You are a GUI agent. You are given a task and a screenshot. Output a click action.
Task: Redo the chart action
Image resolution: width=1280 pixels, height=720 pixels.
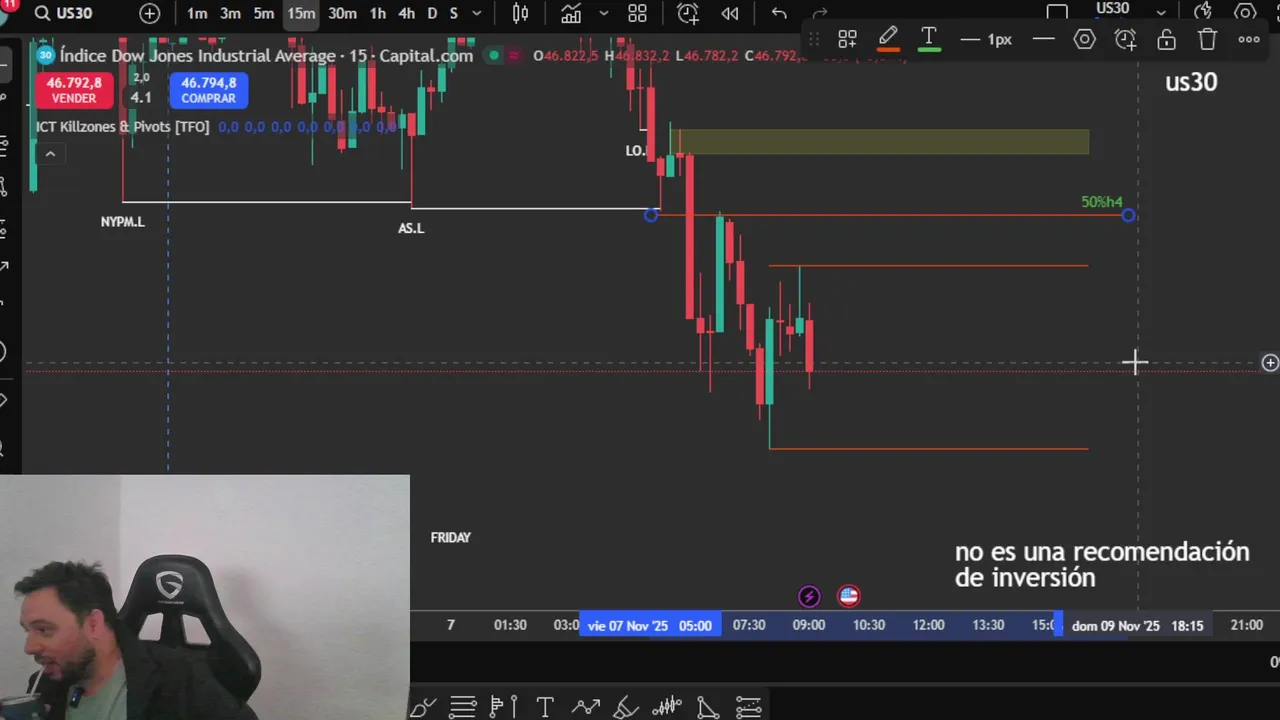[820, 13]
